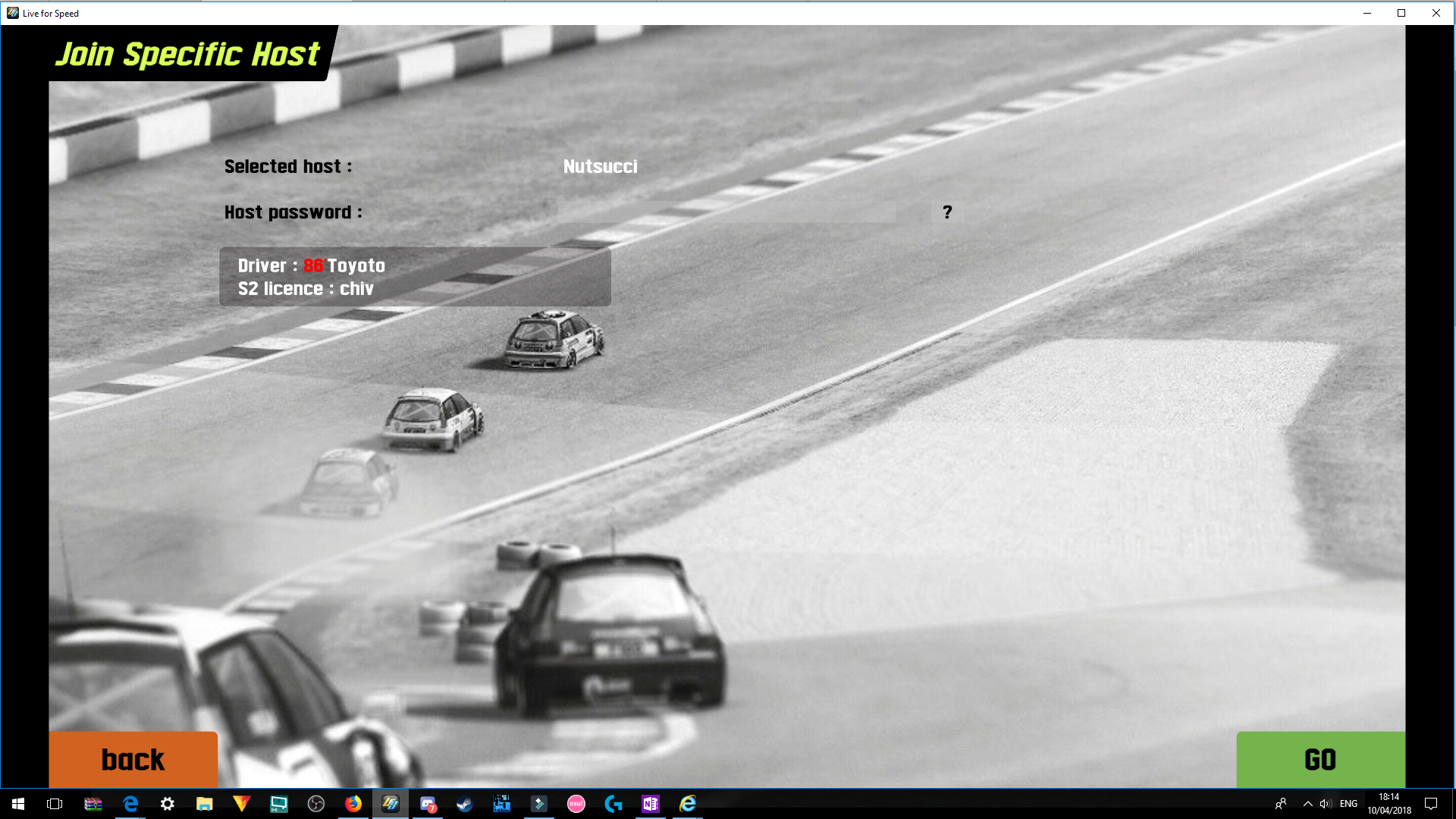Expand hidden system tray icons chevron
This screenshot has height=819, width=1456.
(x=1307, y=804)
